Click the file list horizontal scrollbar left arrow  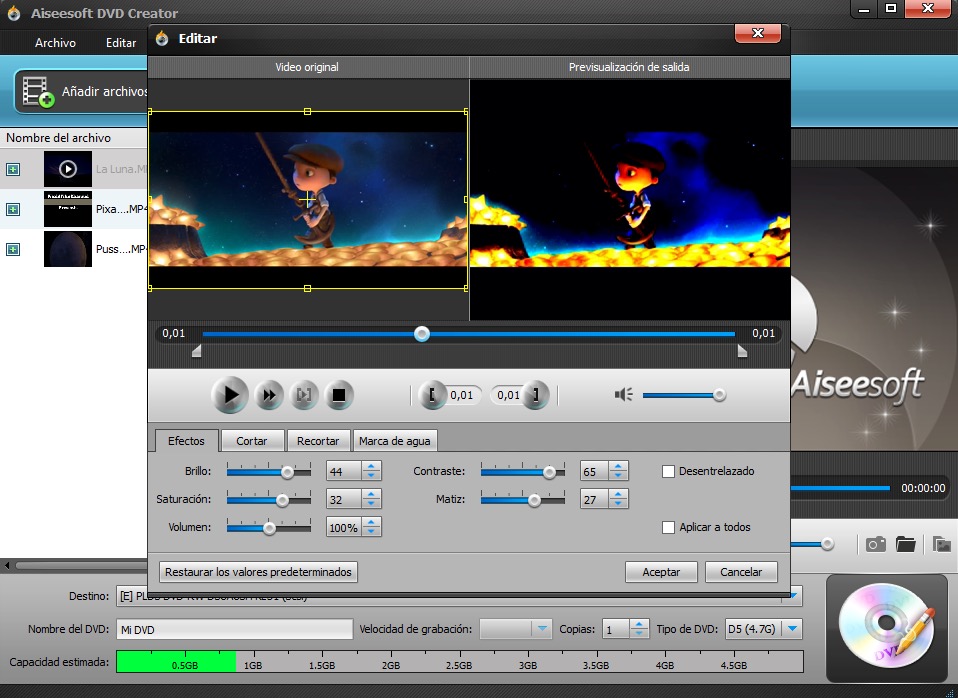[7, 565]
